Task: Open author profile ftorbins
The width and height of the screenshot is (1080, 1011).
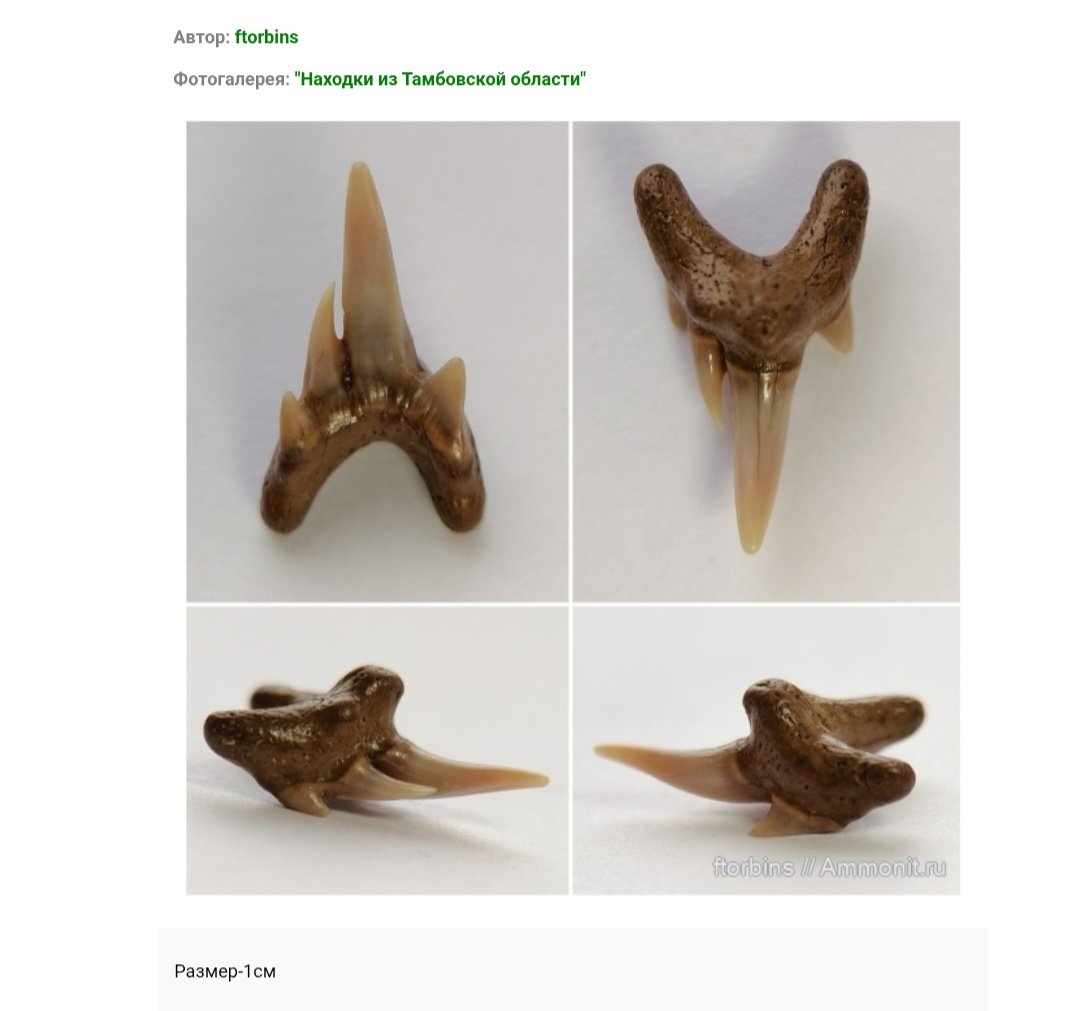Action: click(267, 37)
